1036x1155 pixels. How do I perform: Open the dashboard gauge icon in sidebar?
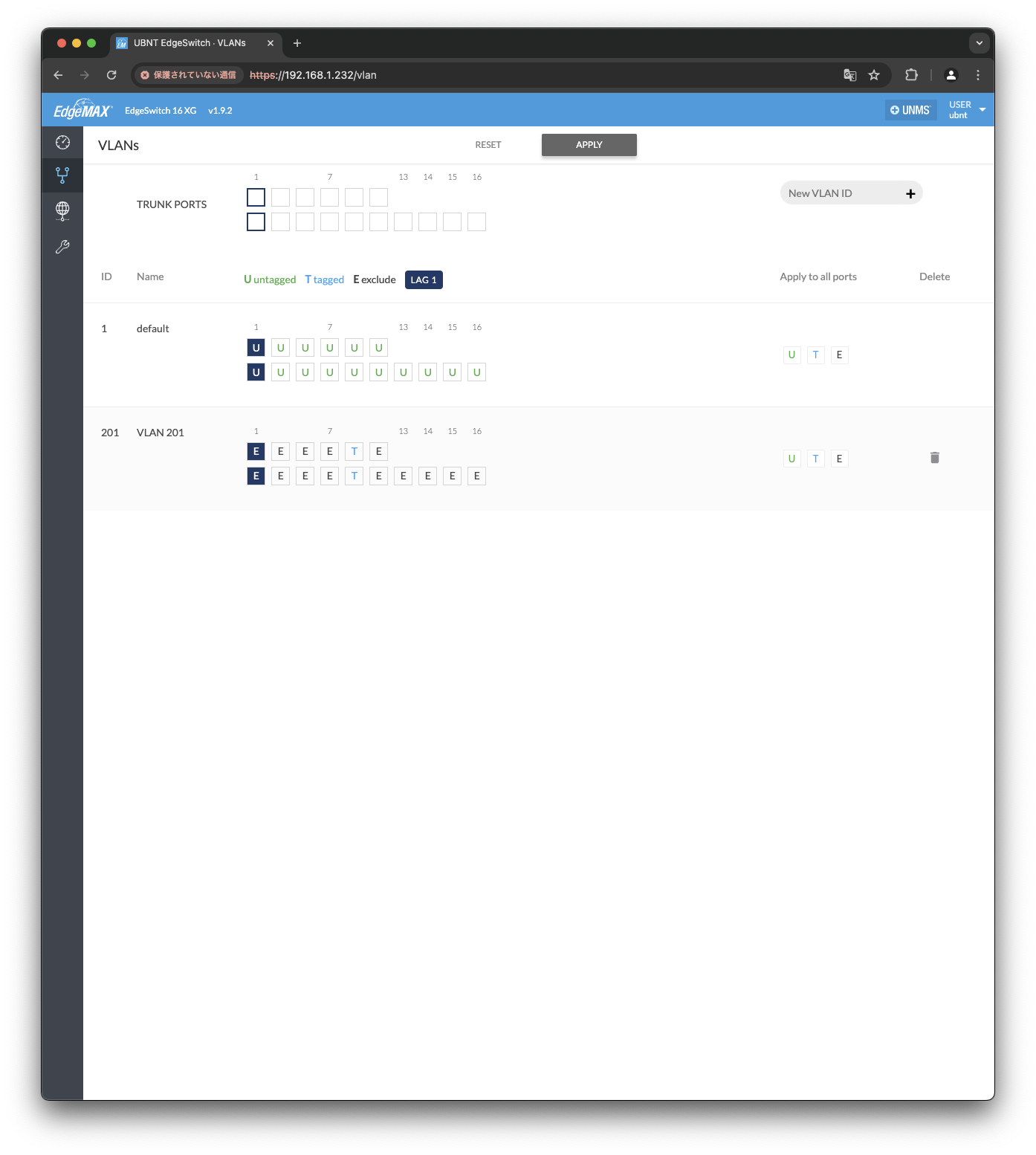pyautogui.click(x=62, y=142)
